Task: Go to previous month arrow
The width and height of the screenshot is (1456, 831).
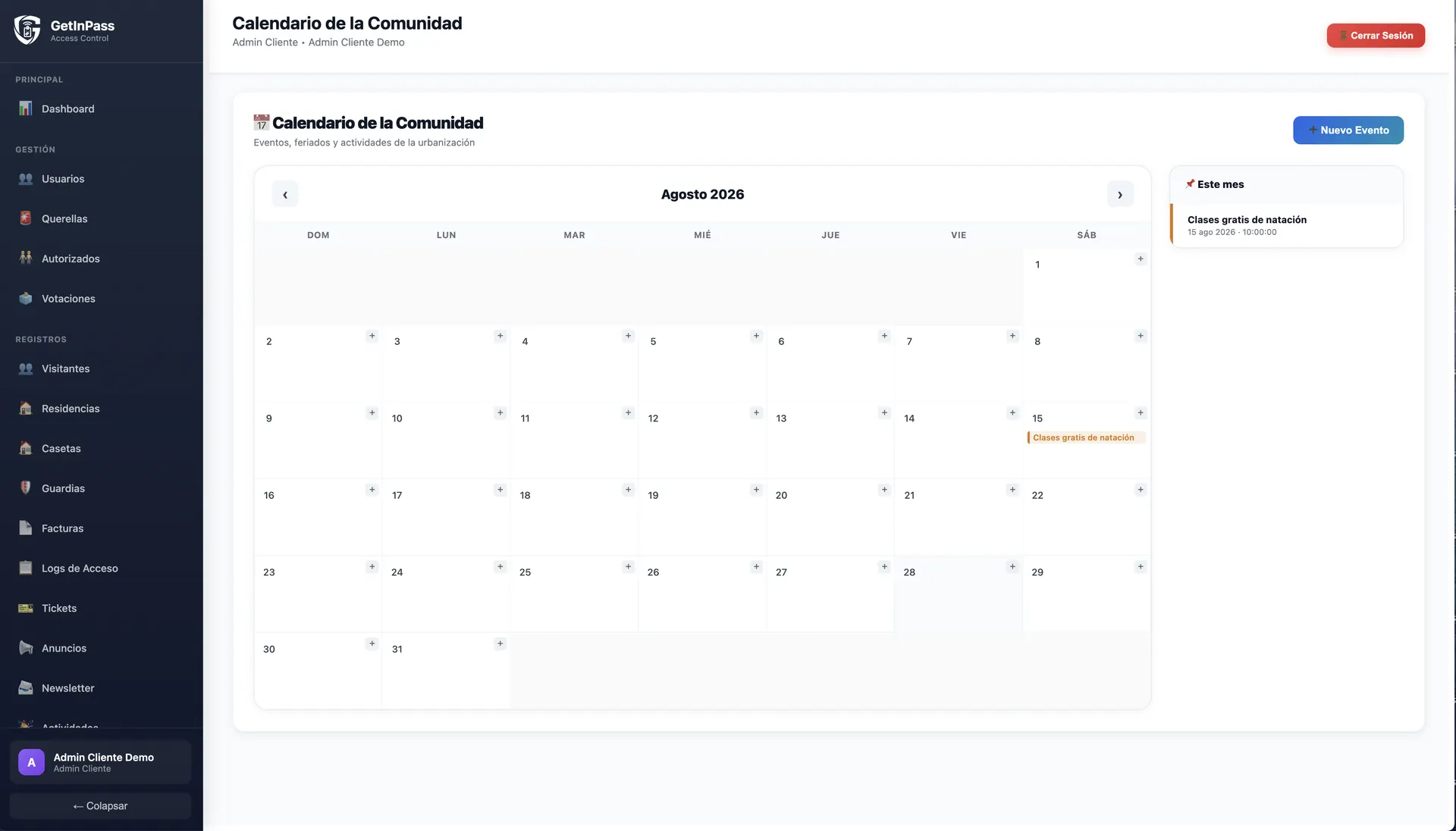Action: coord(285,194)
